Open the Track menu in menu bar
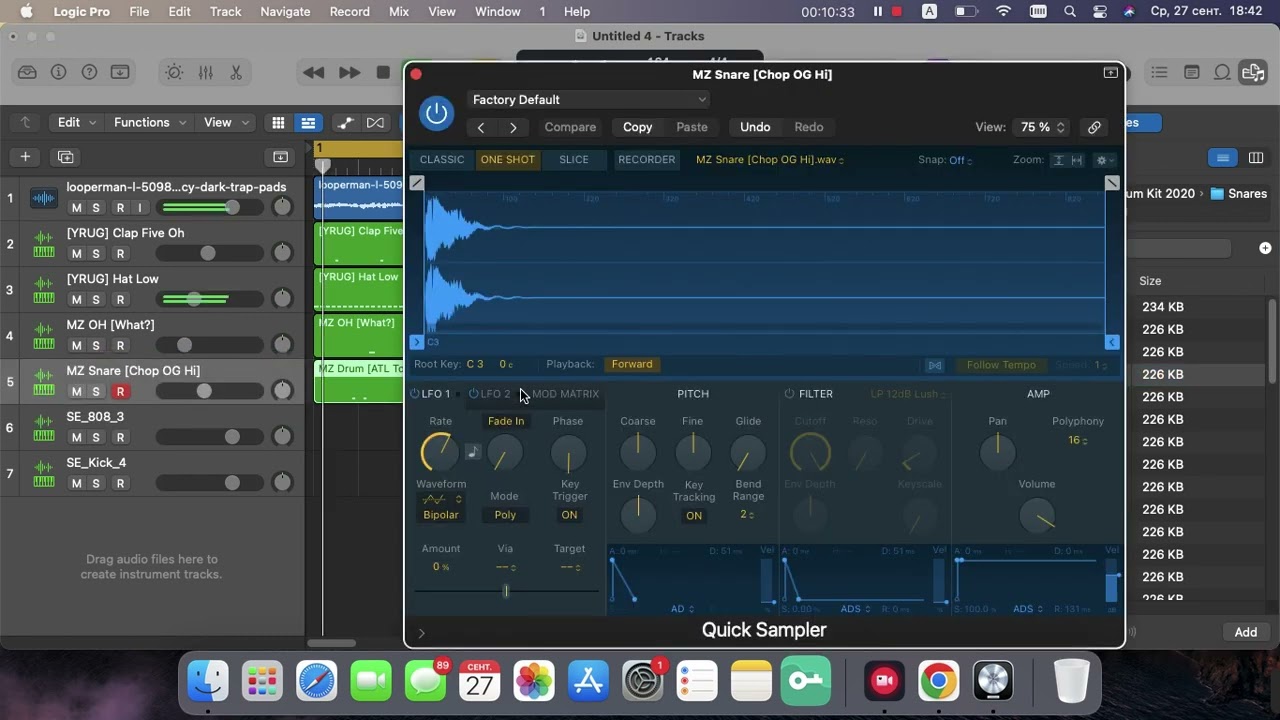Viewport: 1280px width, 720px height. [x=225, y=11]
